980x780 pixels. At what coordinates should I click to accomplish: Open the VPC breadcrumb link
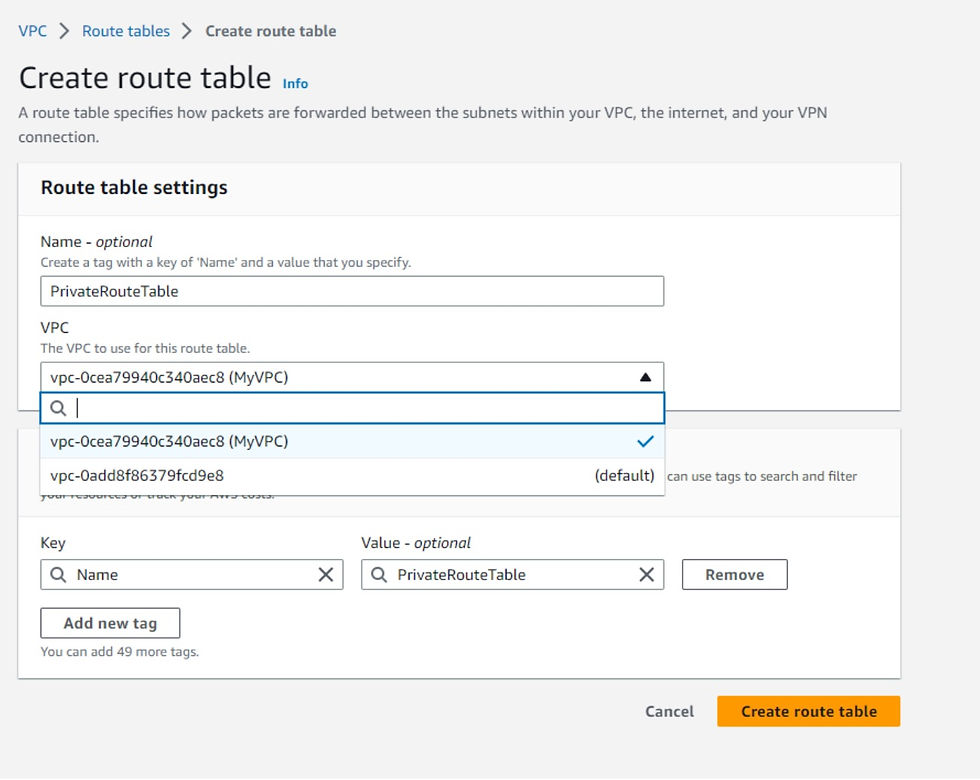[x=32, y=31]
